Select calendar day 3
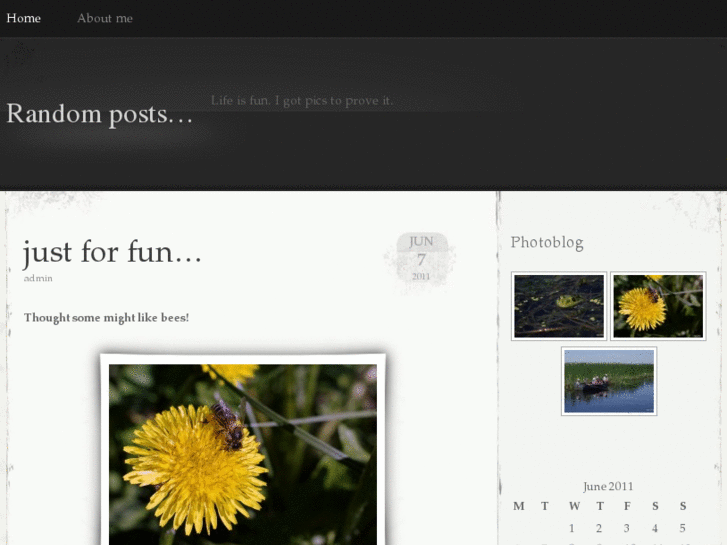Screen dimensions: 727x545 point(626,528)
